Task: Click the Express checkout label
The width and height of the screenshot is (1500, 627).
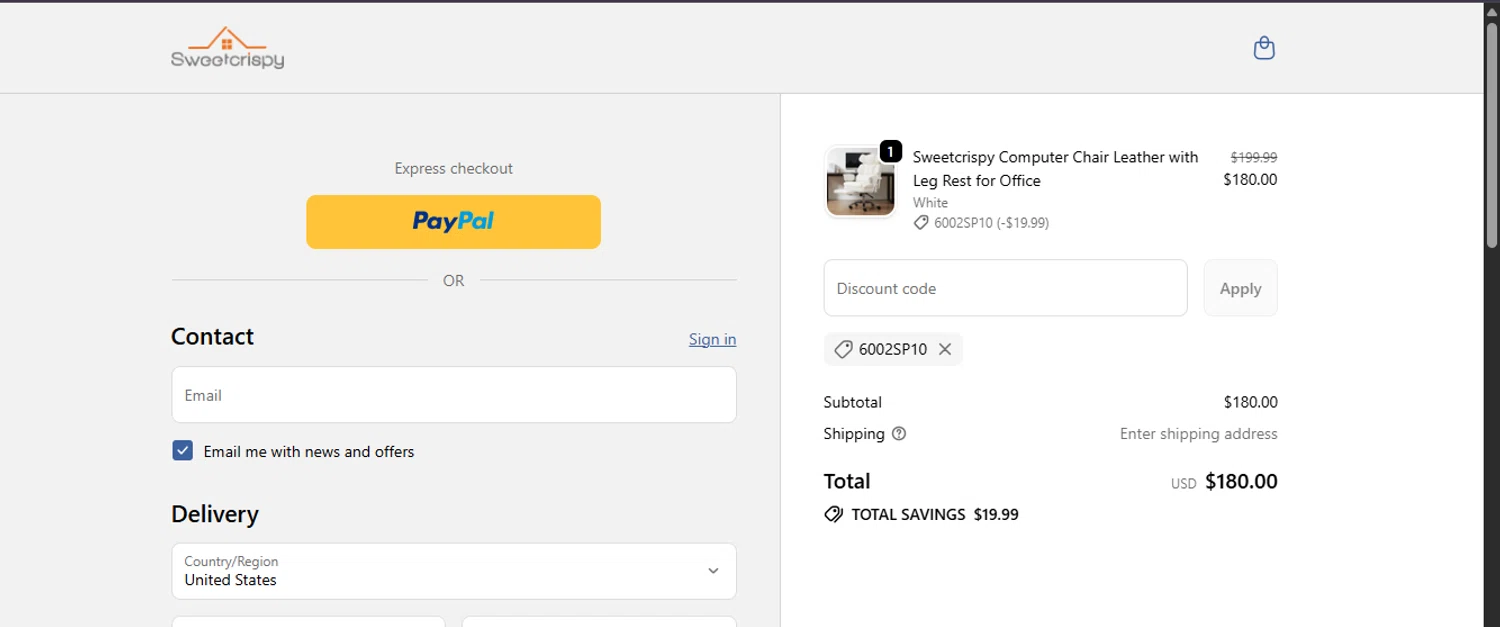Action: [453, 168]
